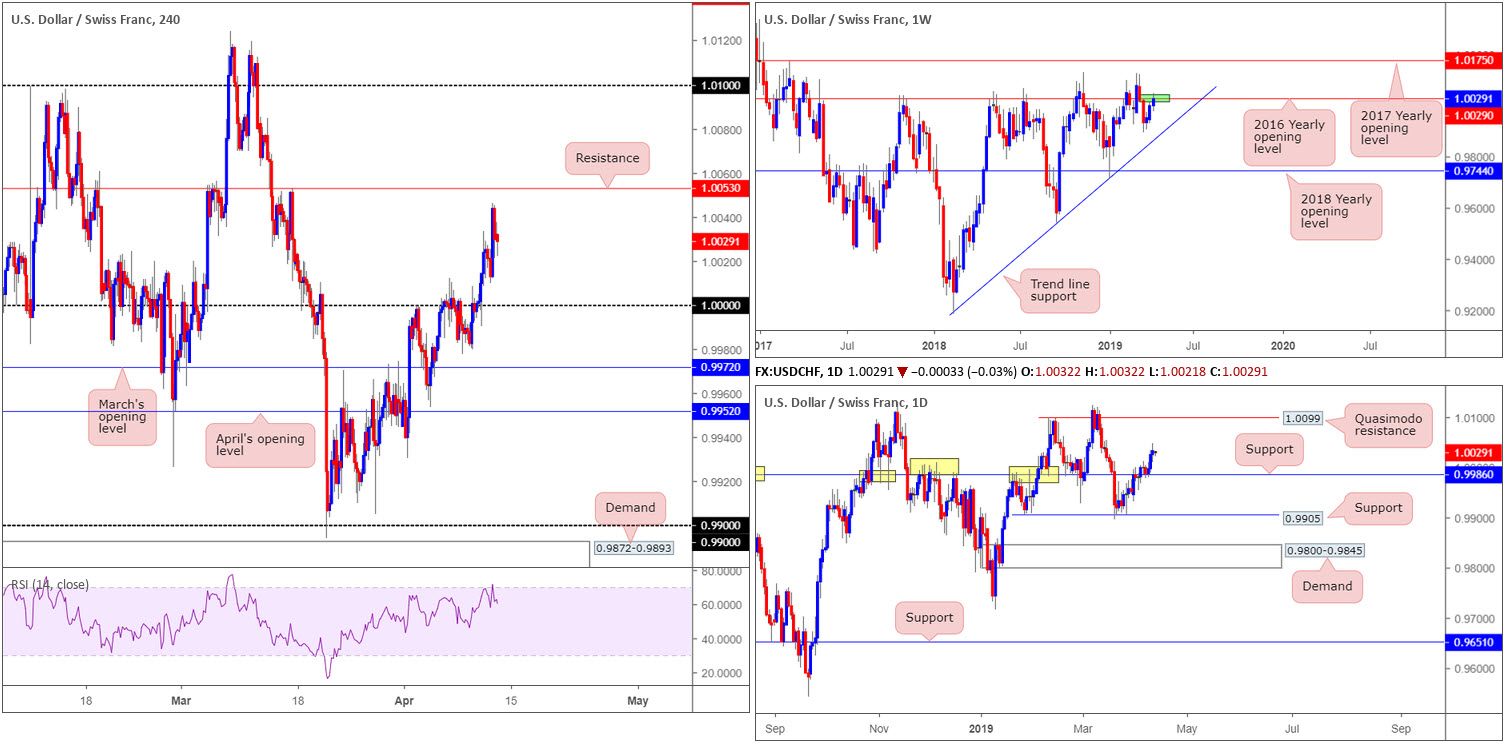Click the 1.01200 axis value on the 240 chart
Screen dimensions: 1507x746
[721, 41]
